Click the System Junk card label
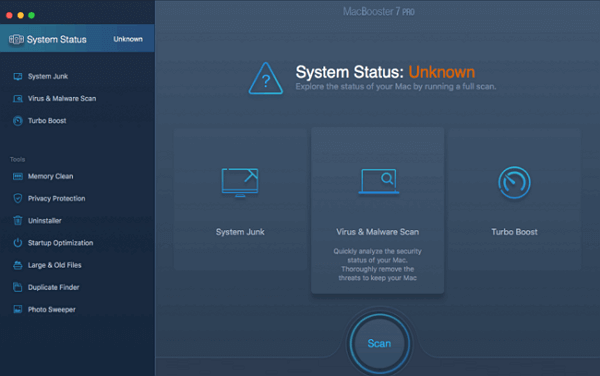600x376 pixels. pos(240,232)
